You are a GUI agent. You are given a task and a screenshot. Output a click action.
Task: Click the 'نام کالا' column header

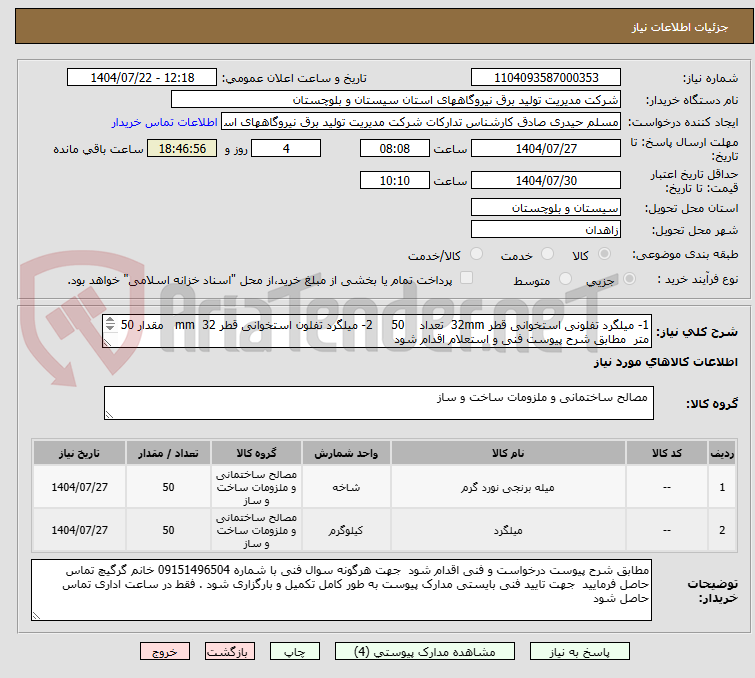tap(508, 453)
